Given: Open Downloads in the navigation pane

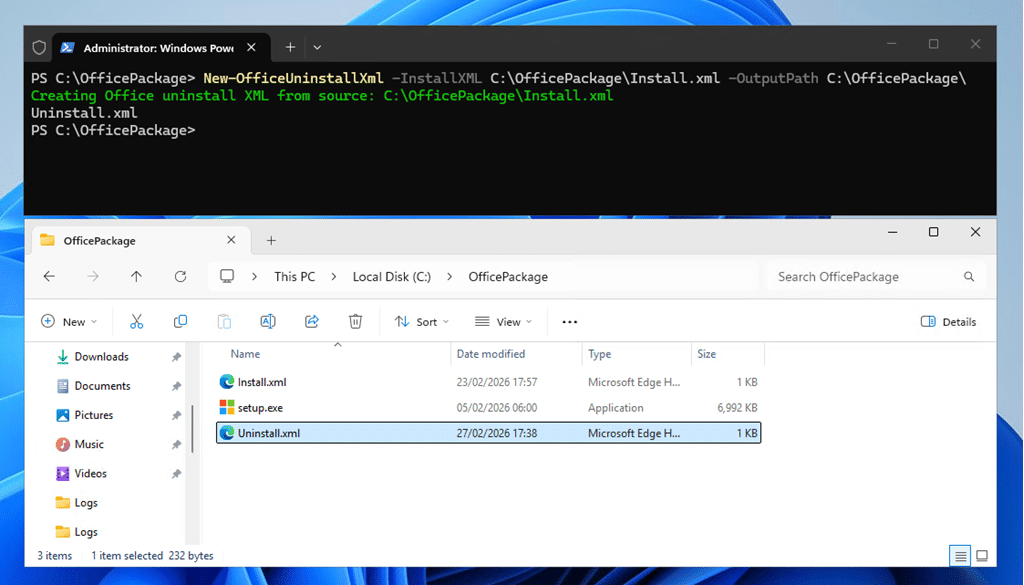Looking at the screenshot, I should [101, 357].
